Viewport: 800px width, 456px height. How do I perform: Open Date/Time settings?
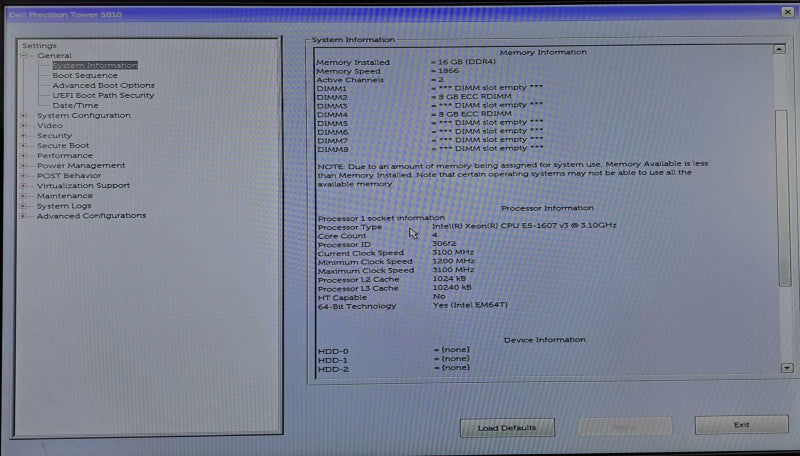coord(75,106)
